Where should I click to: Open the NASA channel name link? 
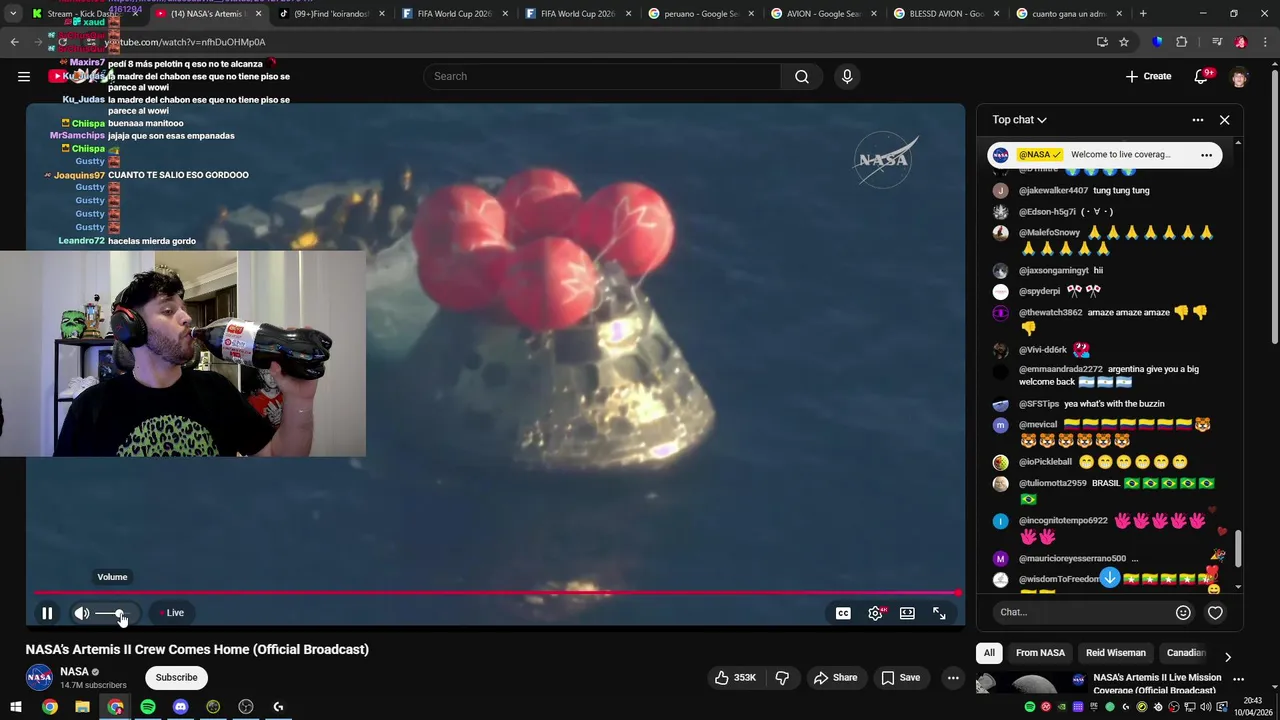(74, 672)
